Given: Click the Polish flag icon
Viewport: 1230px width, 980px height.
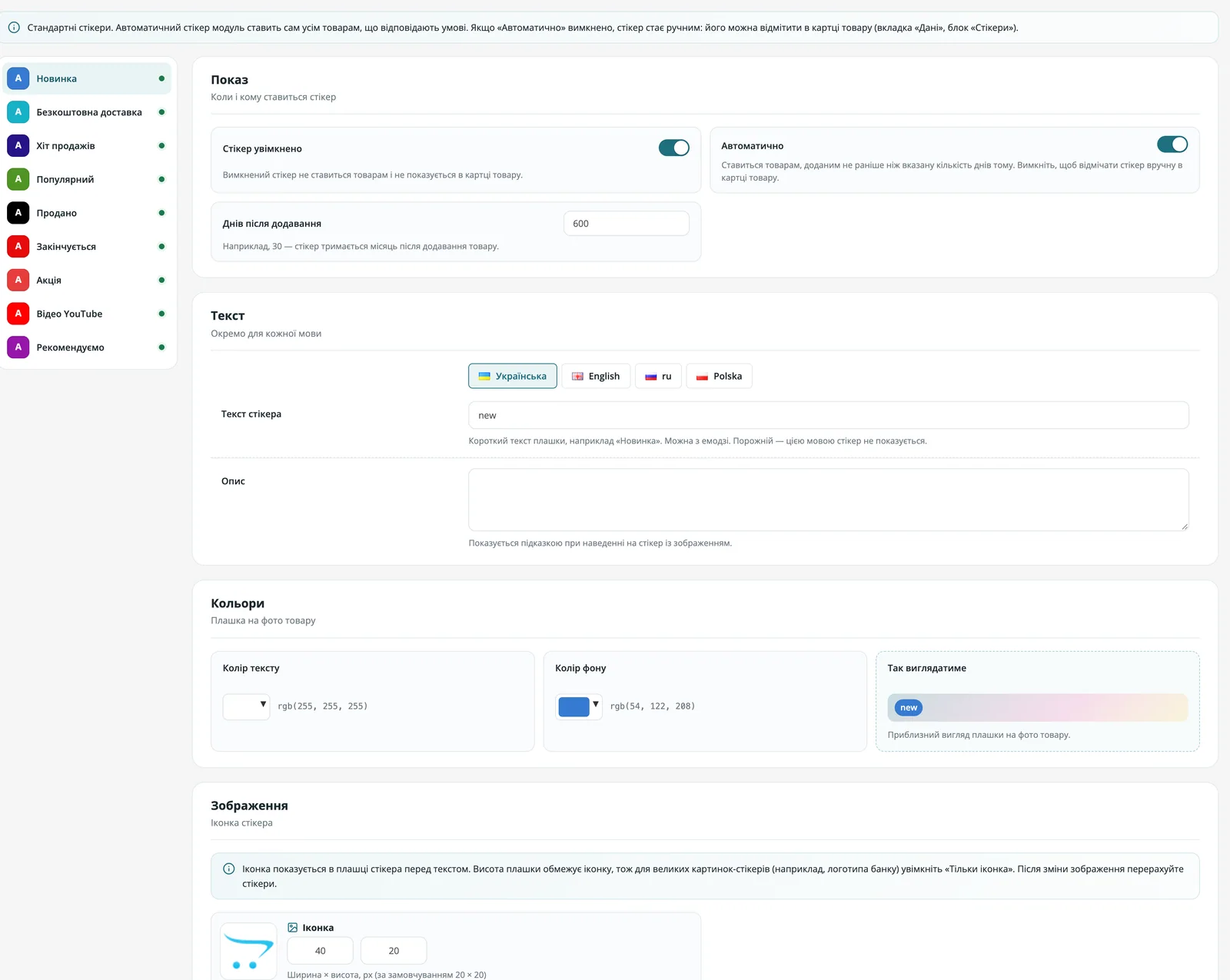Looking at the screenshot, I should [702, 377].
